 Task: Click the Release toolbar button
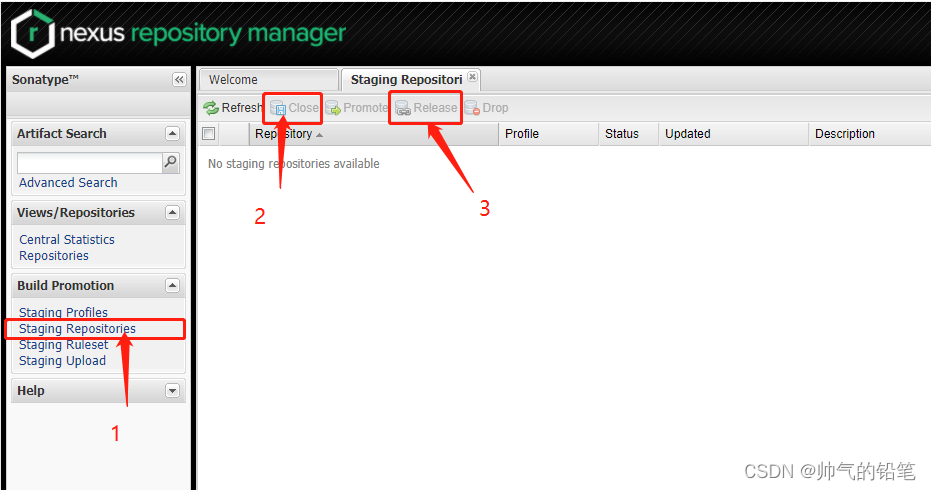(426, 108)
